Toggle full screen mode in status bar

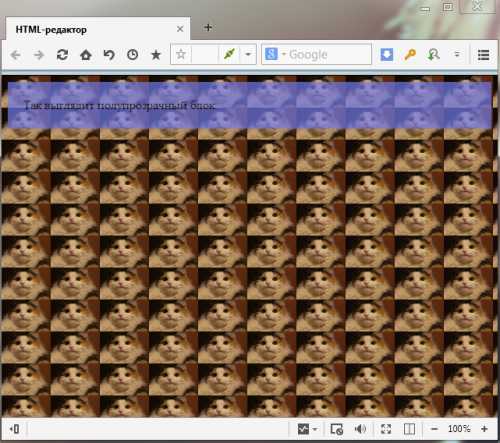tap(386, 429)
